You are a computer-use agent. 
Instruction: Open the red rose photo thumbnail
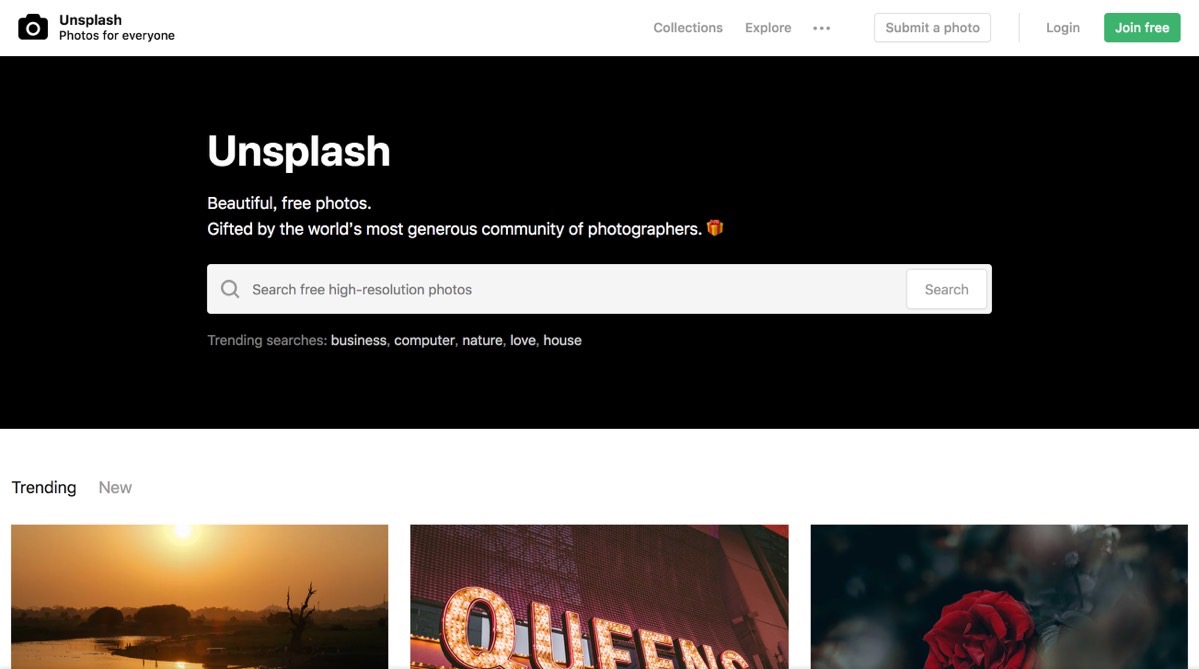tap(999, 596)
